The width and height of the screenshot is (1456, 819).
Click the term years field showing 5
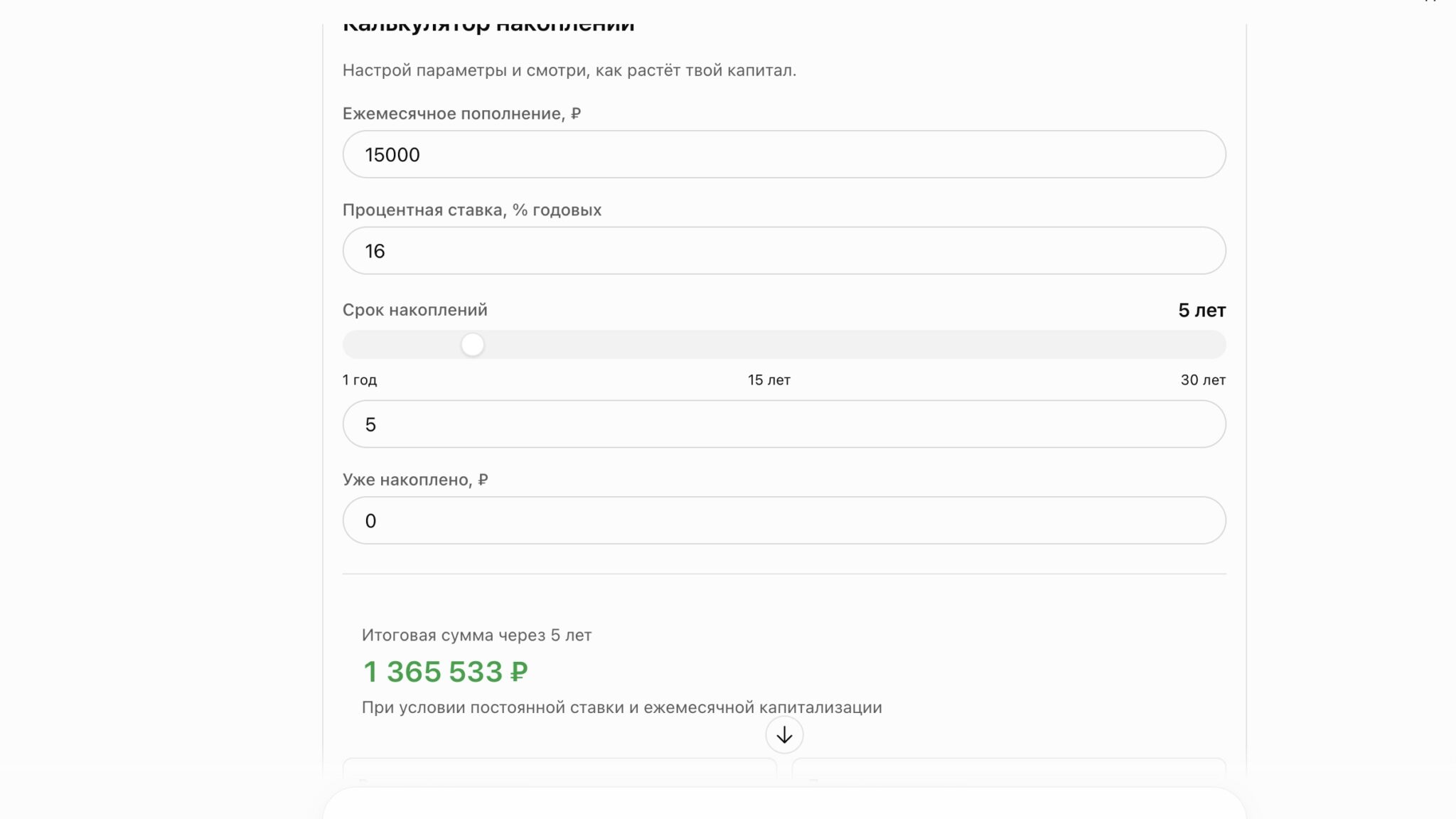pyautogui.click(x=784, y=424)
